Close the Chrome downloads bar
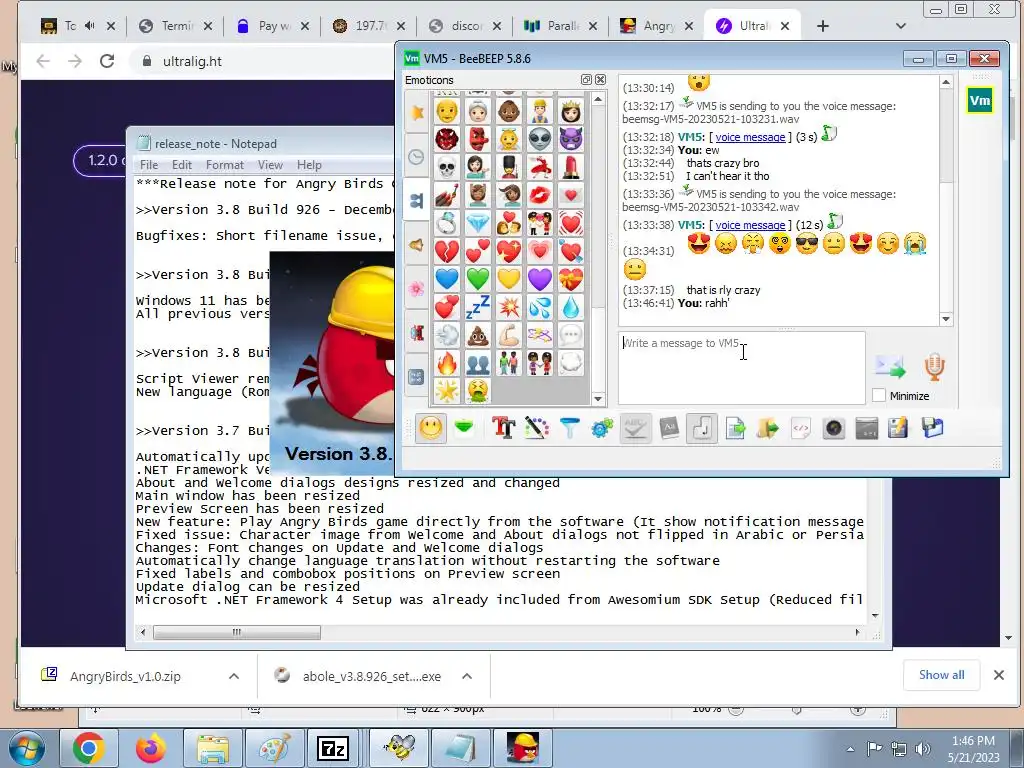Screen dimensions: 1024x768 coord(999,675)
